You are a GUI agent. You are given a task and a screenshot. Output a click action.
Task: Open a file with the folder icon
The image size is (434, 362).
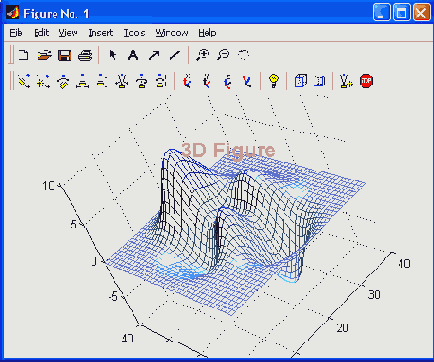pos(44,55)
